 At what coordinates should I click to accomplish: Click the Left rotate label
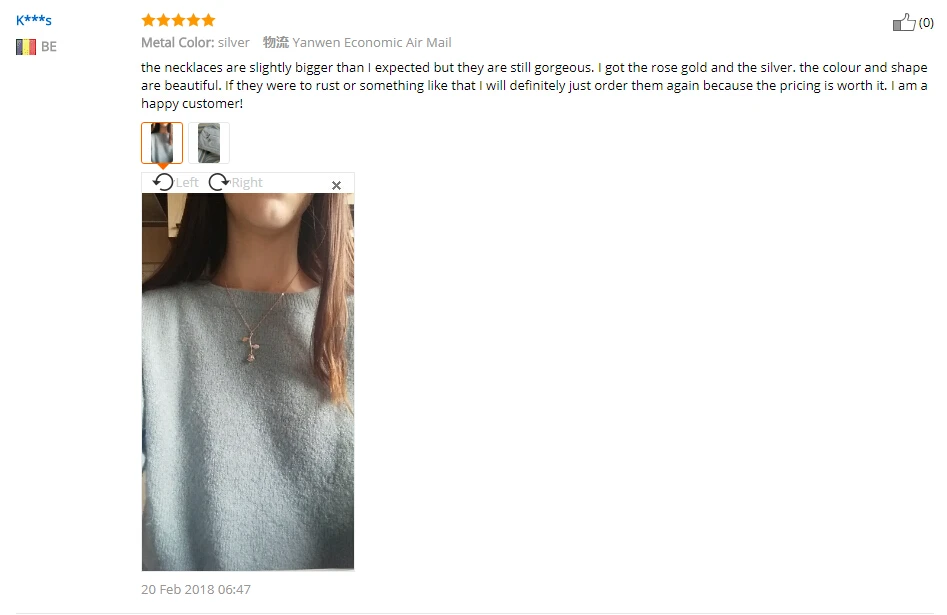(x=187, y=182)
